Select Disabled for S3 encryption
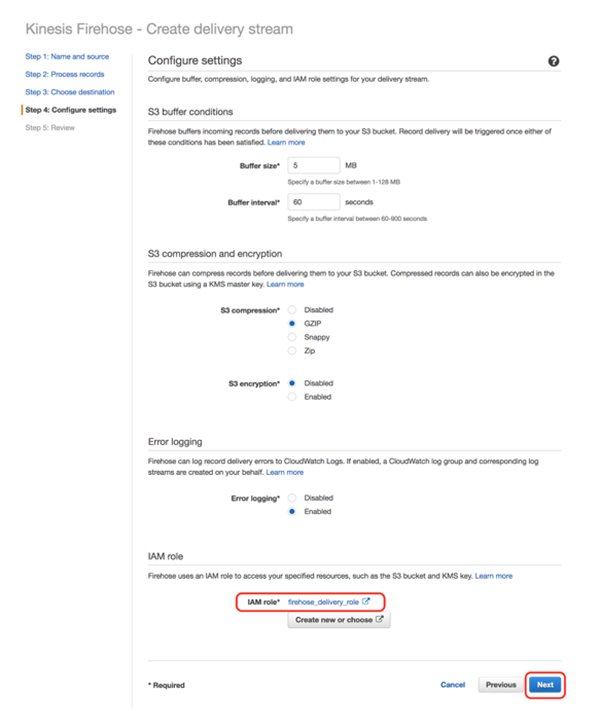This screenshot has height=711, width=600. tap(292, 383)
